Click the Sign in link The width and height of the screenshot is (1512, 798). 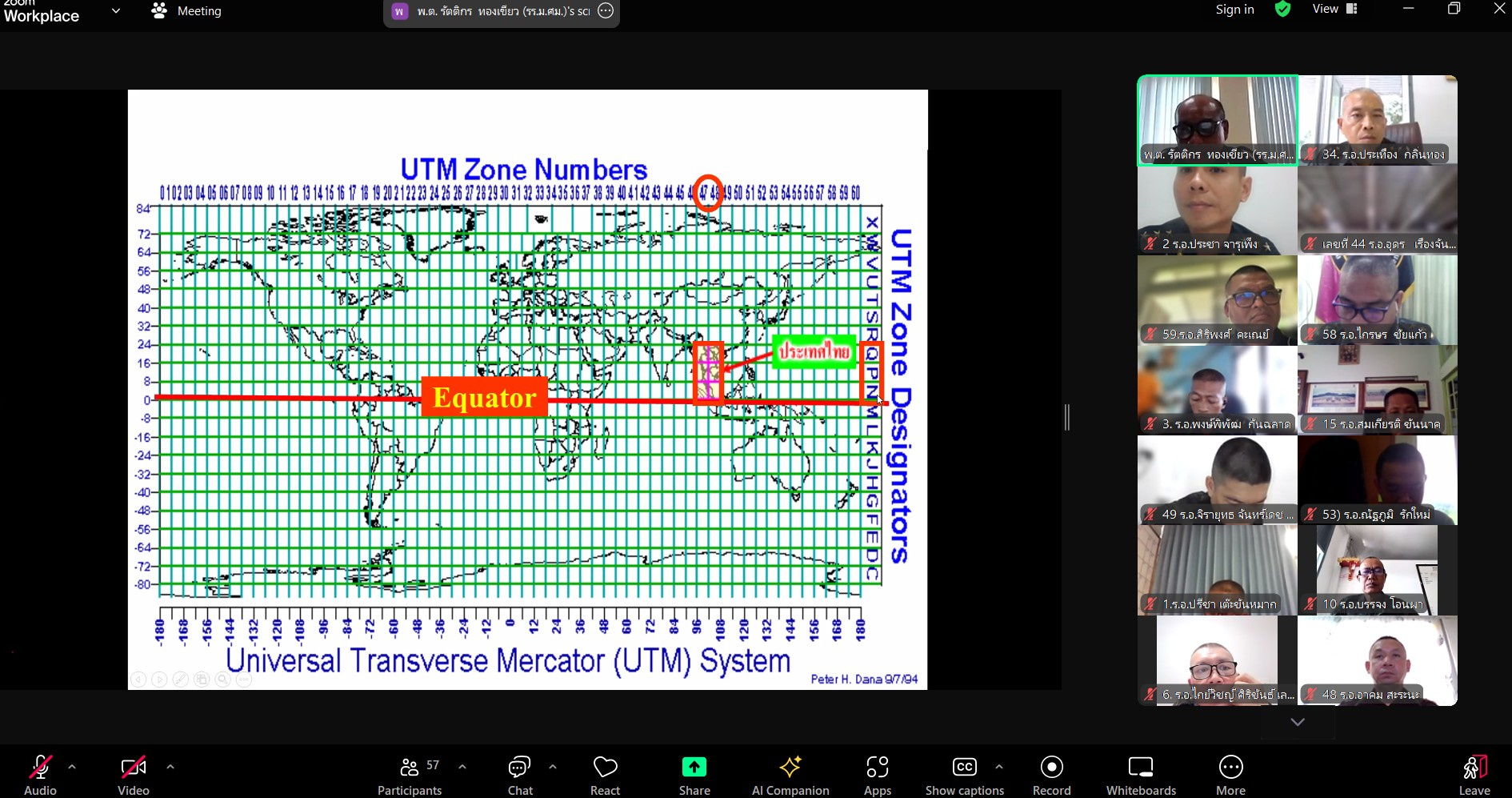point(1234,10)
